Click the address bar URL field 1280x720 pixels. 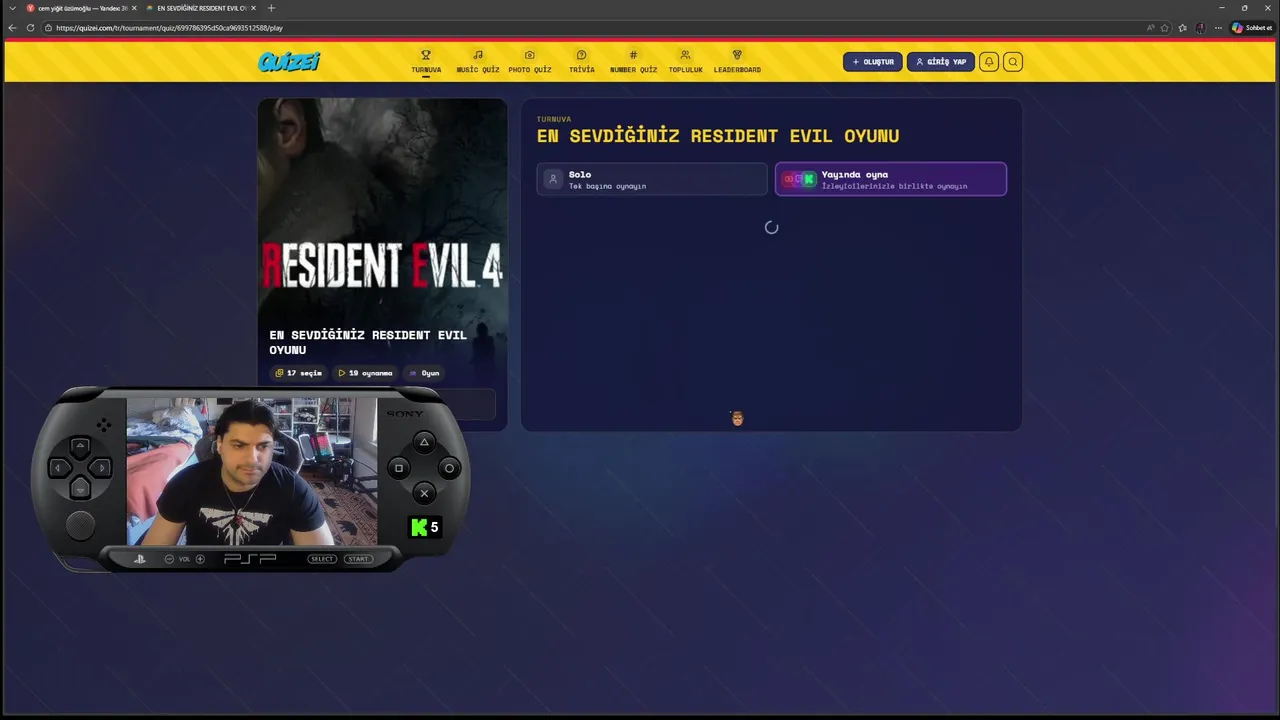pyautogui.click(x=600, y=28)
